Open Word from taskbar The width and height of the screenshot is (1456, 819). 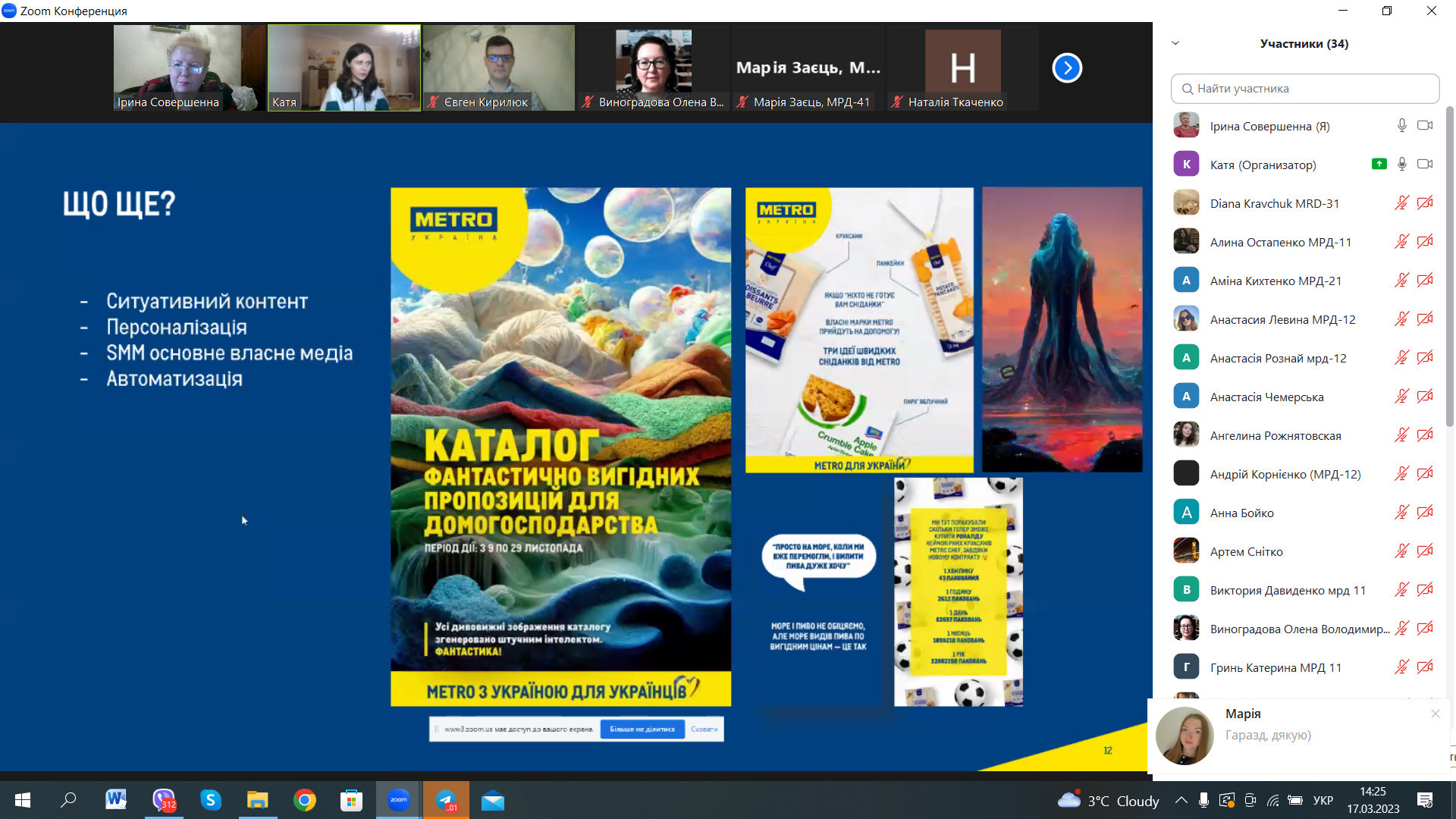tap(116, 800)
